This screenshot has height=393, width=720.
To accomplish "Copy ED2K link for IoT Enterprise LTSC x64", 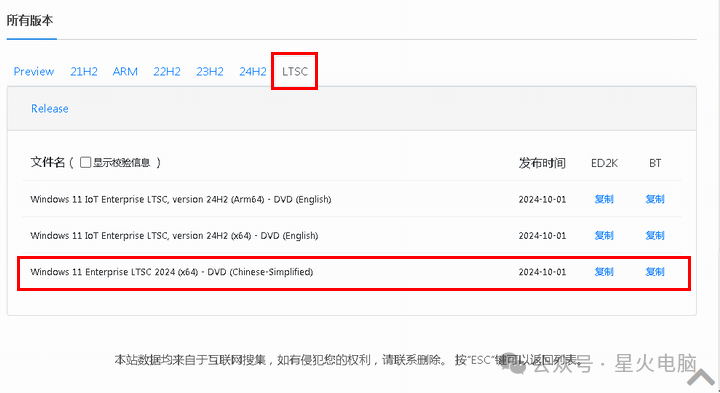I will pyautogui.click(x=604, y=236).
